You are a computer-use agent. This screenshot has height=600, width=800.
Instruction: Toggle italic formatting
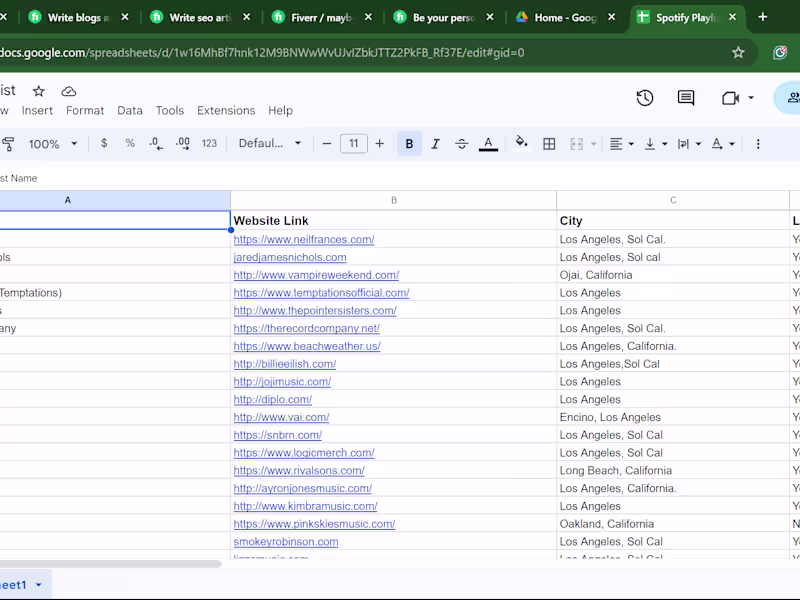435,143
